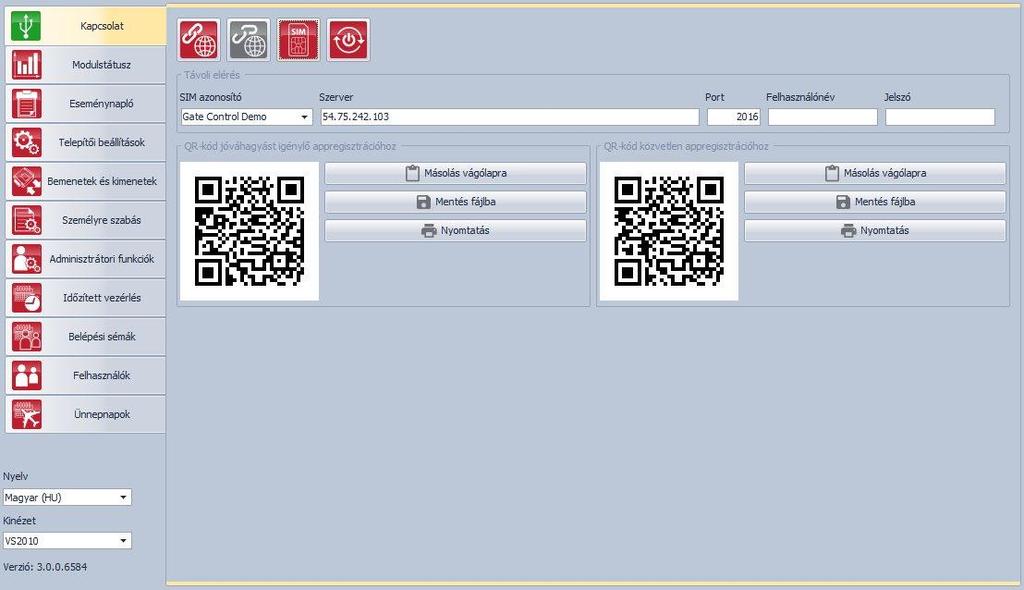Screen dimensions: 1024x590
Task: Click the icon beside Bemenetek és kimenetek
Action: pos(26,181)
